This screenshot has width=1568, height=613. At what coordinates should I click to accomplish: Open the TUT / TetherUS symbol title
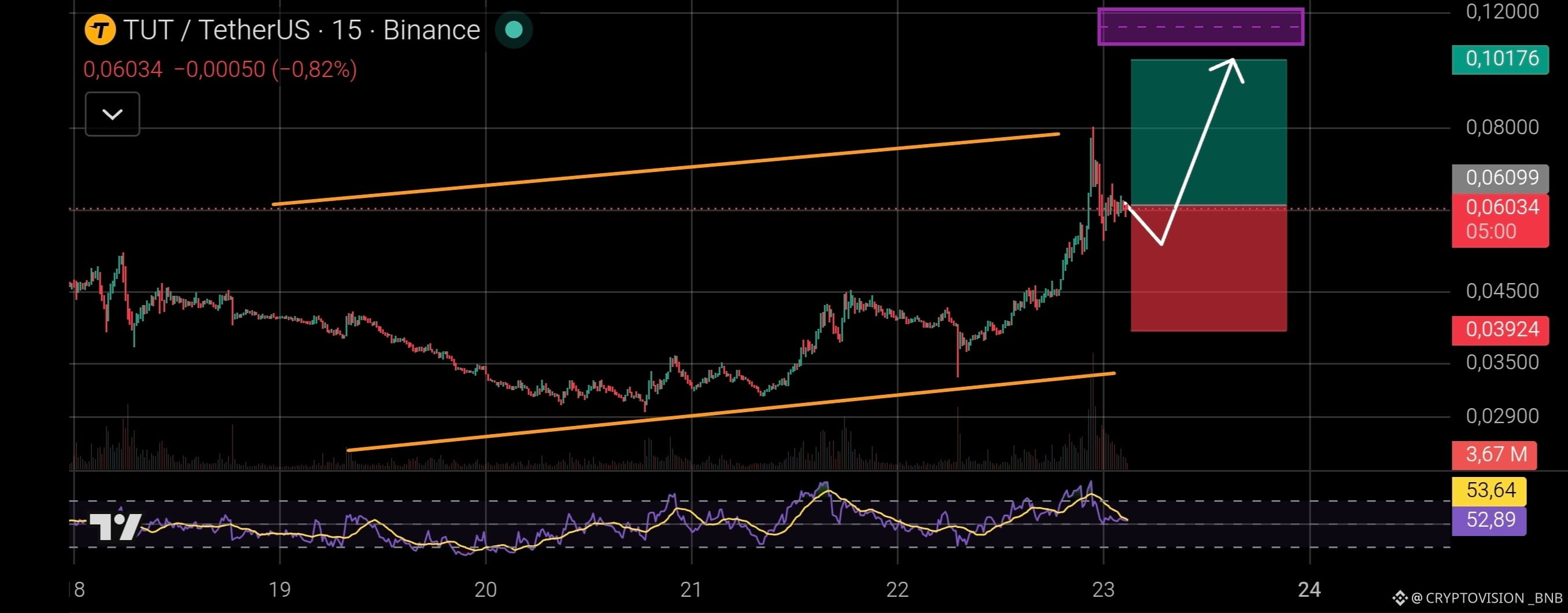coord(301,30)
